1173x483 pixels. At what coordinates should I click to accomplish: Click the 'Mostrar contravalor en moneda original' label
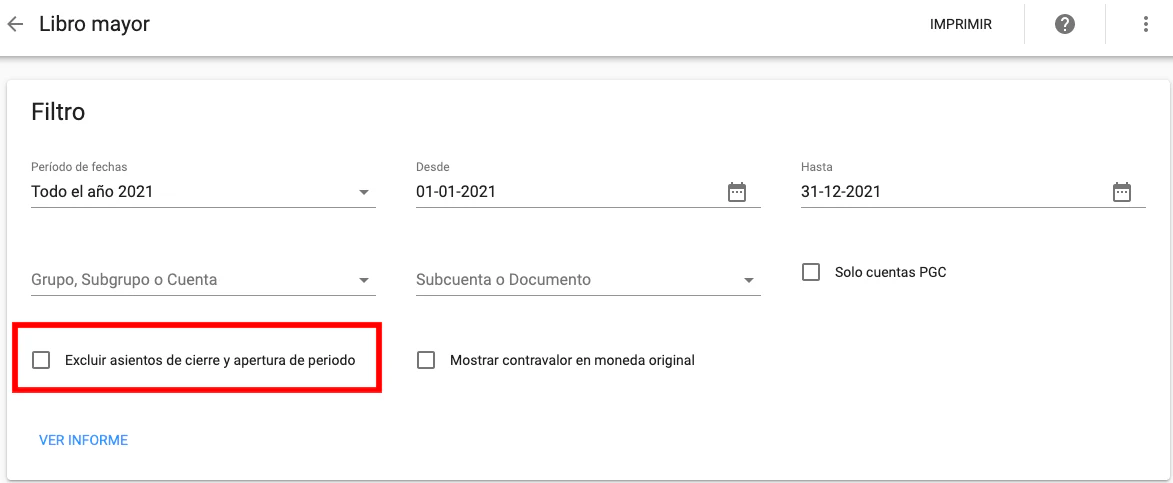point(572,360)
